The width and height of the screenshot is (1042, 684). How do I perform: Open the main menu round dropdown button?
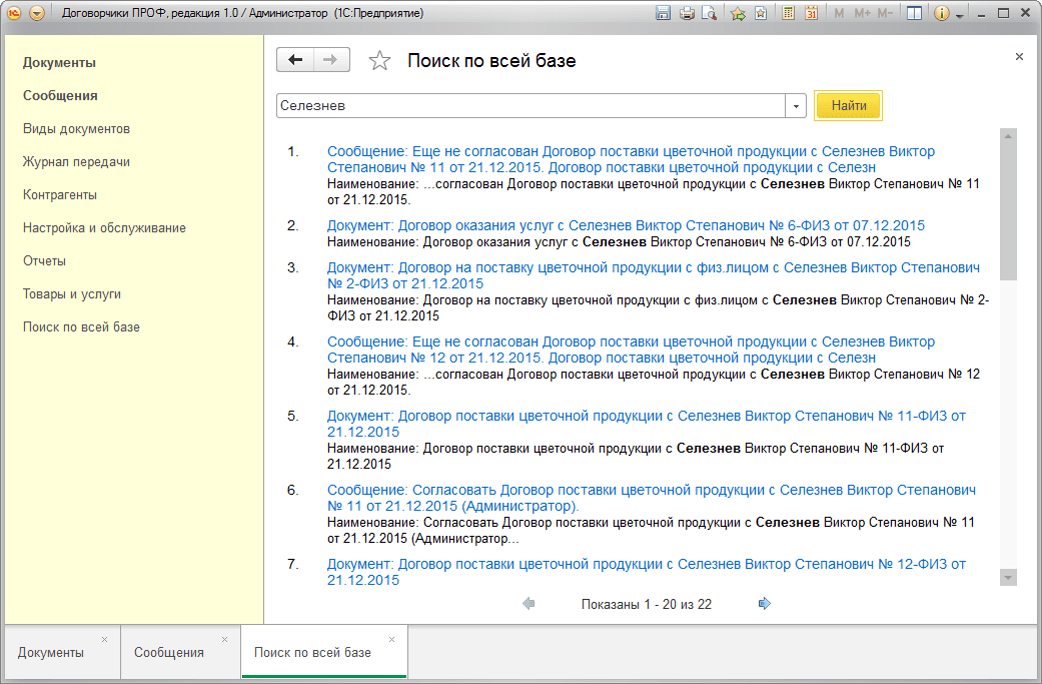coord(37,14)
